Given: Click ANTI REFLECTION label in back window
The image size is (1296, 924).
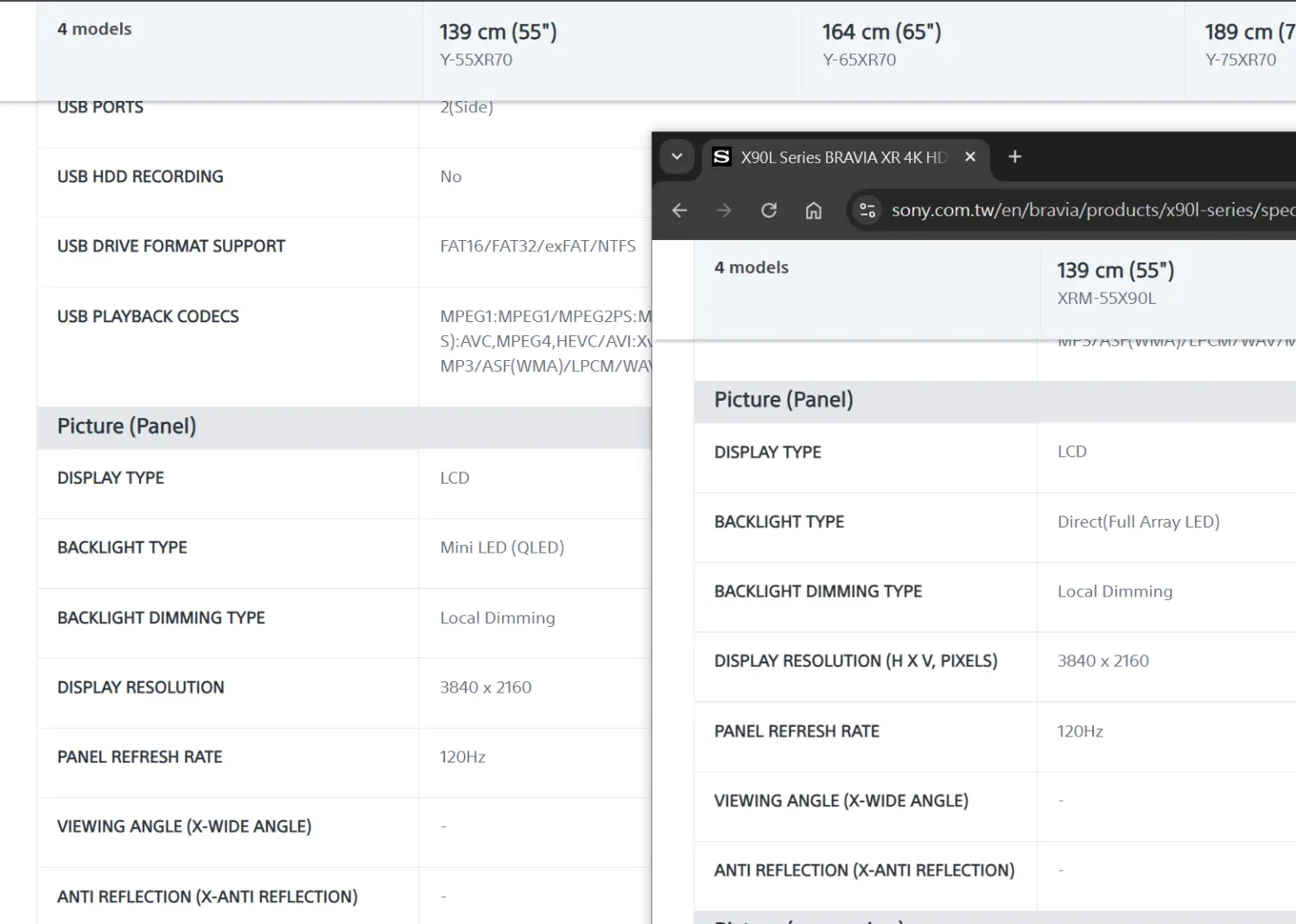Looking at the screenshot, I should click(207, 897).
